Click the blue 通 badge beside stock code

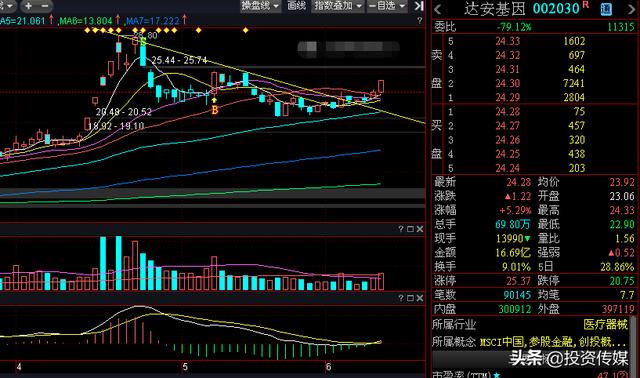(x=606, y=9)
